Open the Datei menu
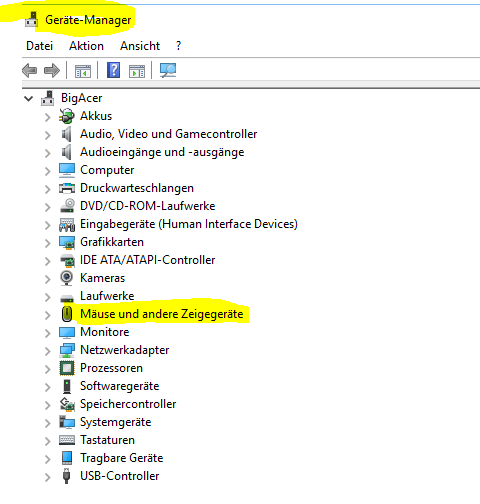Screen dimensions: 480x504 tap(39, 46)
